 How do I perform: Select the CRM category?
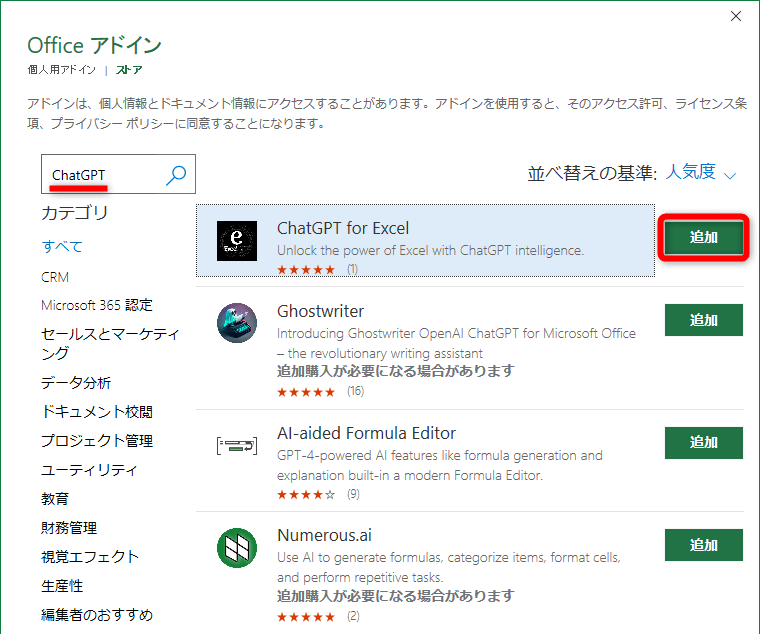[x=55, y=277]
